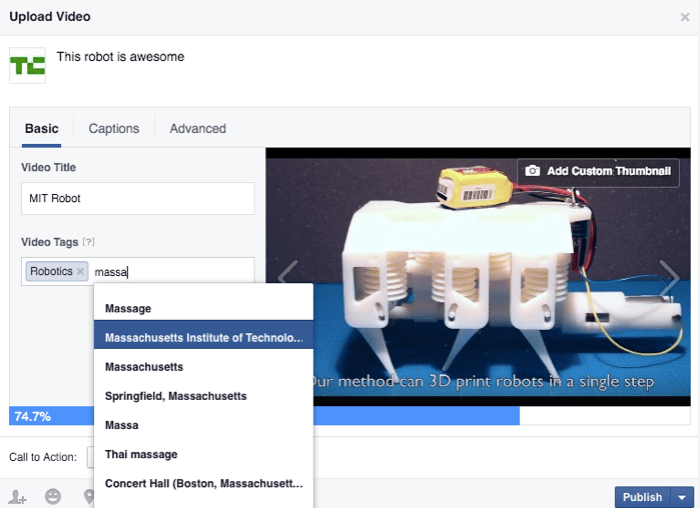700x508 pixels.
Task: Click the location pin icon
Action: tap(88, 496)
